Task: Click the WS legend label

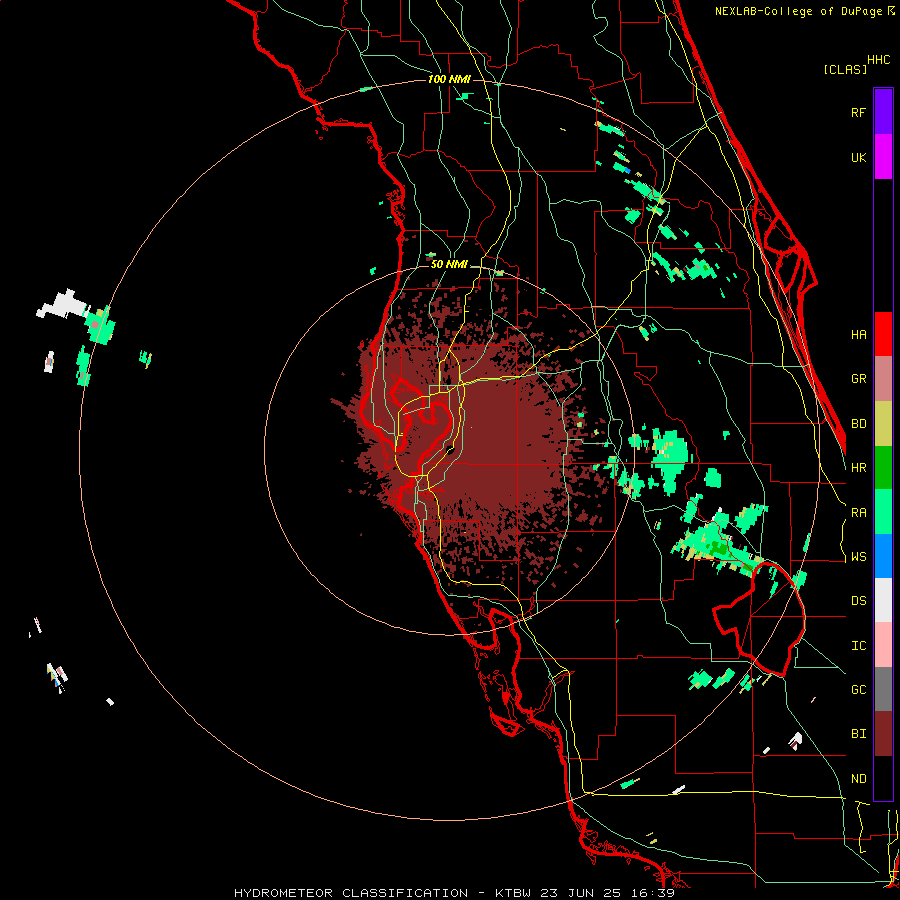Action: [859, 556]
